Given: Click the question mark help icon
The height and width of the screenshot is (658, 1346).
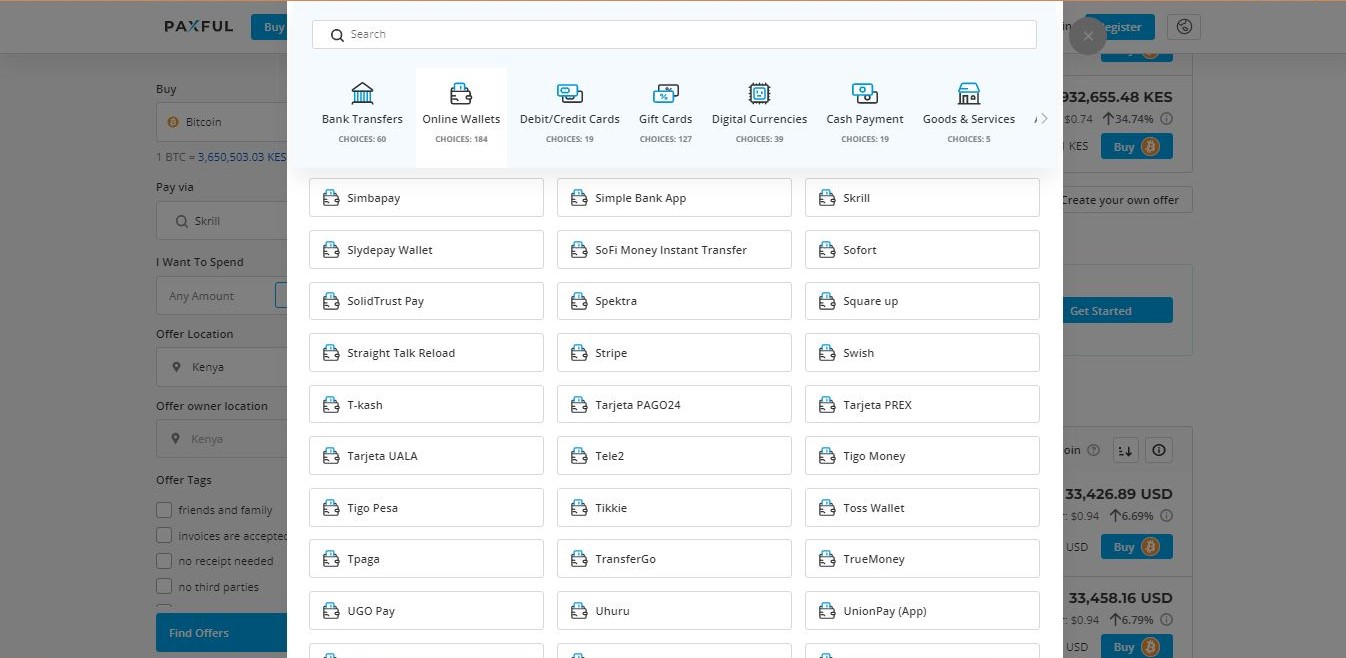Looking at the screenshot, I should (1093, 450).
